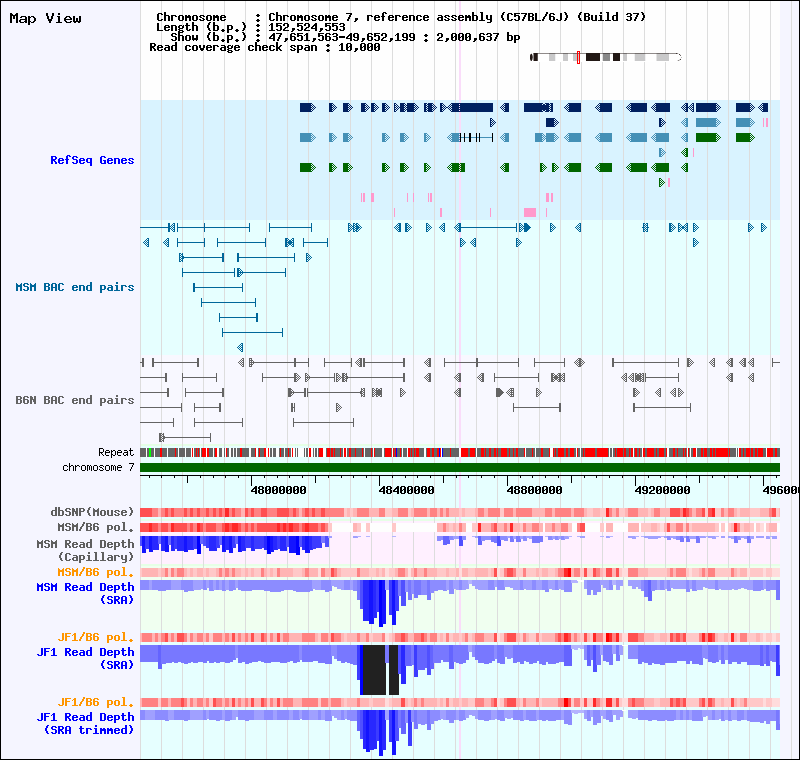800x760 pixels.
Task: Click the black MSM/B6 pol. label below dbSNP
Action: (x=95, y=527)
